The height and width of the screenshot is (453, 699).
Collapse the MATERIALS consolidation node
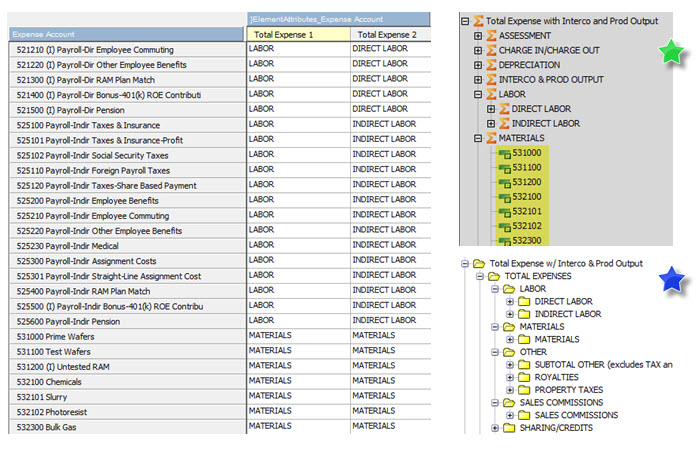click(478, 139)
